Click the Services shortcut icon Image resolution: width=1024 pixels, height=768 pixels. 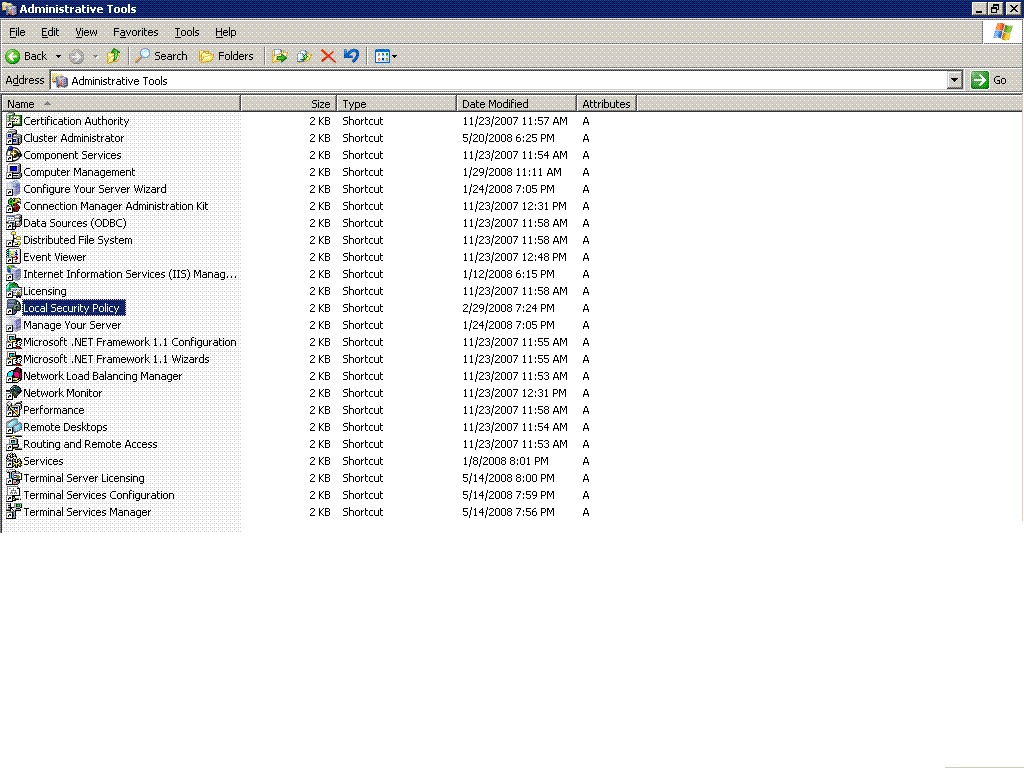14,460
